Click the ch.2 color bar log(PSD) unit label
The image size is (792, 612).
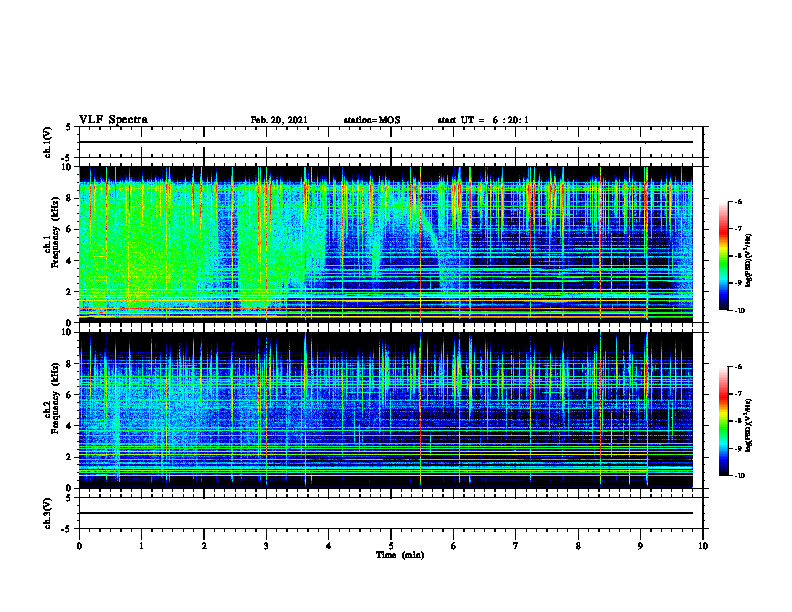[x=750, y=425]
